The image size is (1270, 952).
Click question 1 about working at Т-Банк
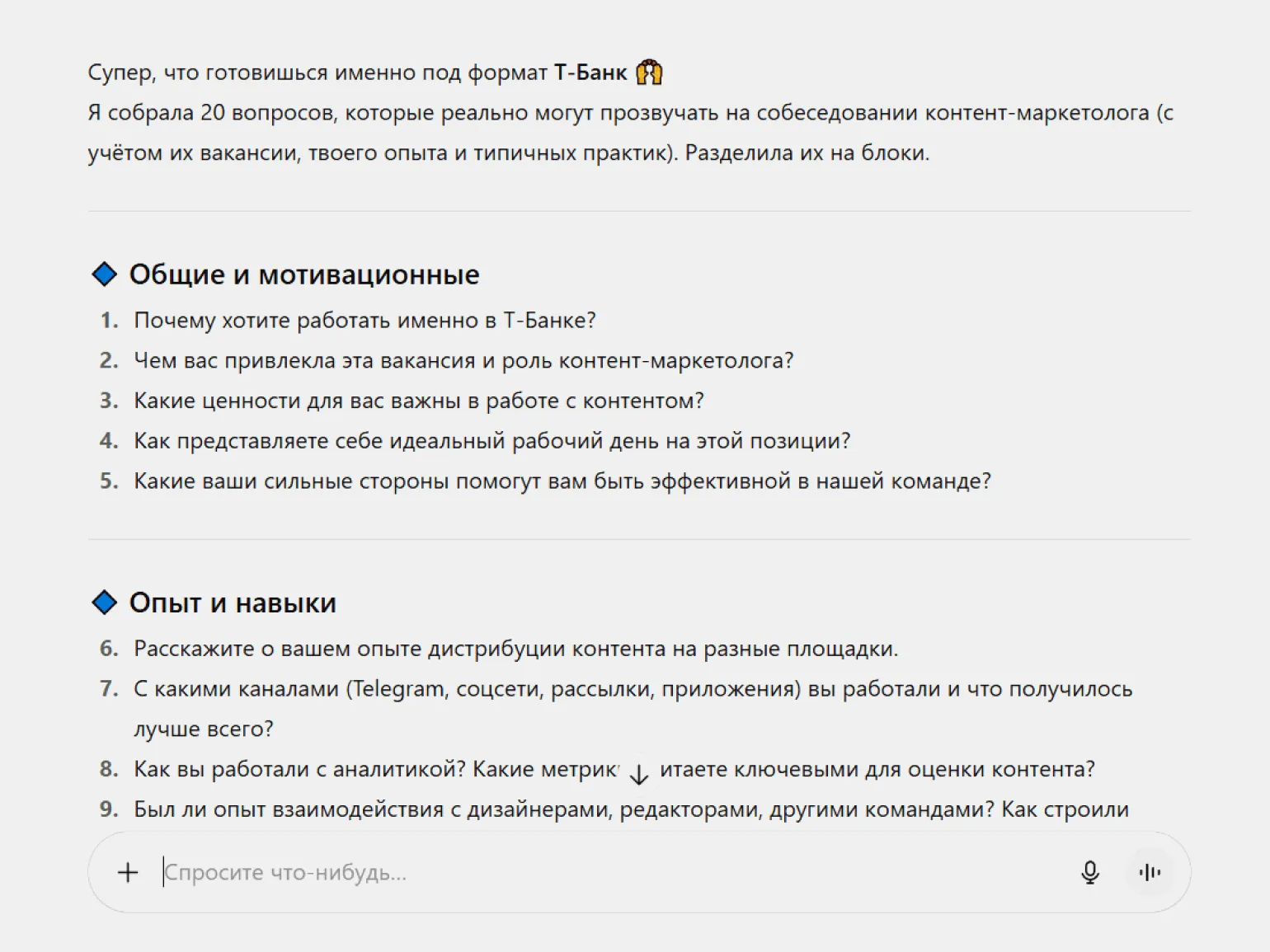click(365, 320)
